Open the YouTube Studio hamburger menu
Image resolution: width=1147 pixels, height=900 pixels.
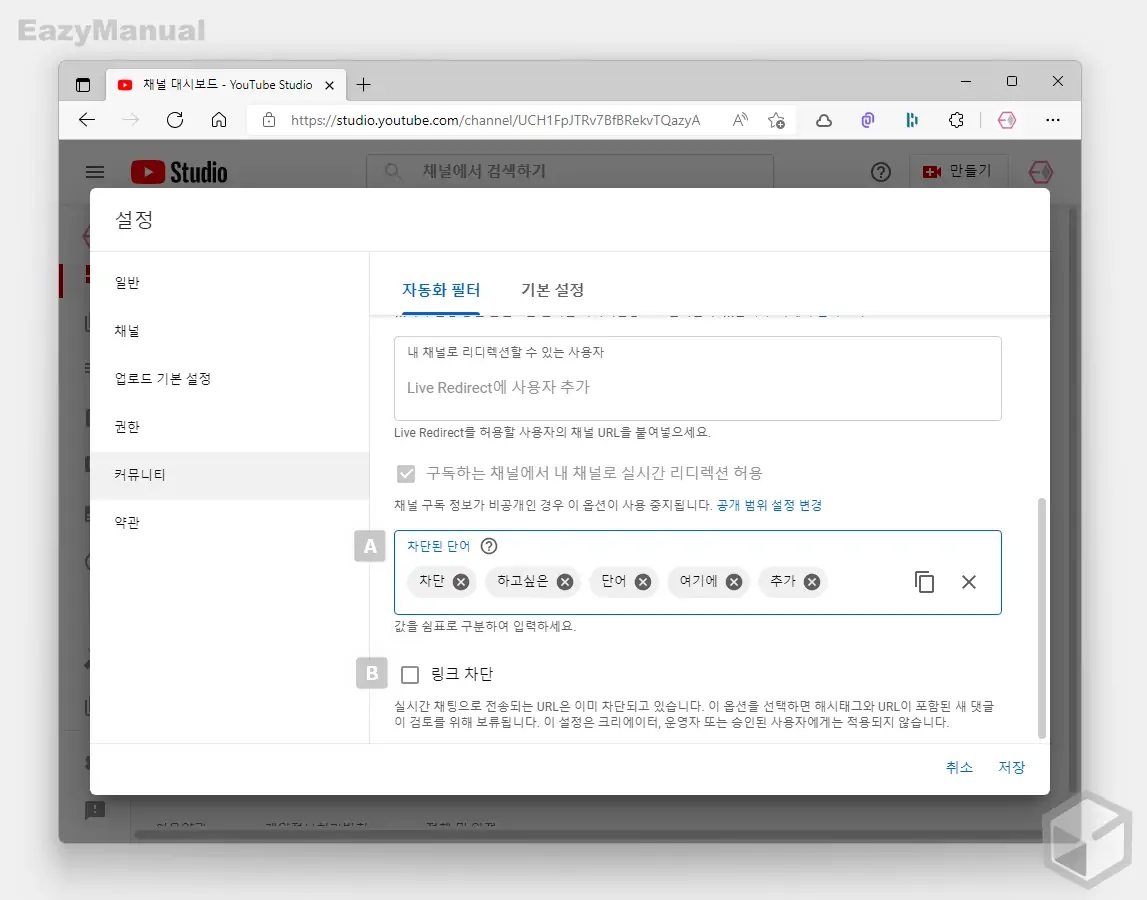(95, 172)
